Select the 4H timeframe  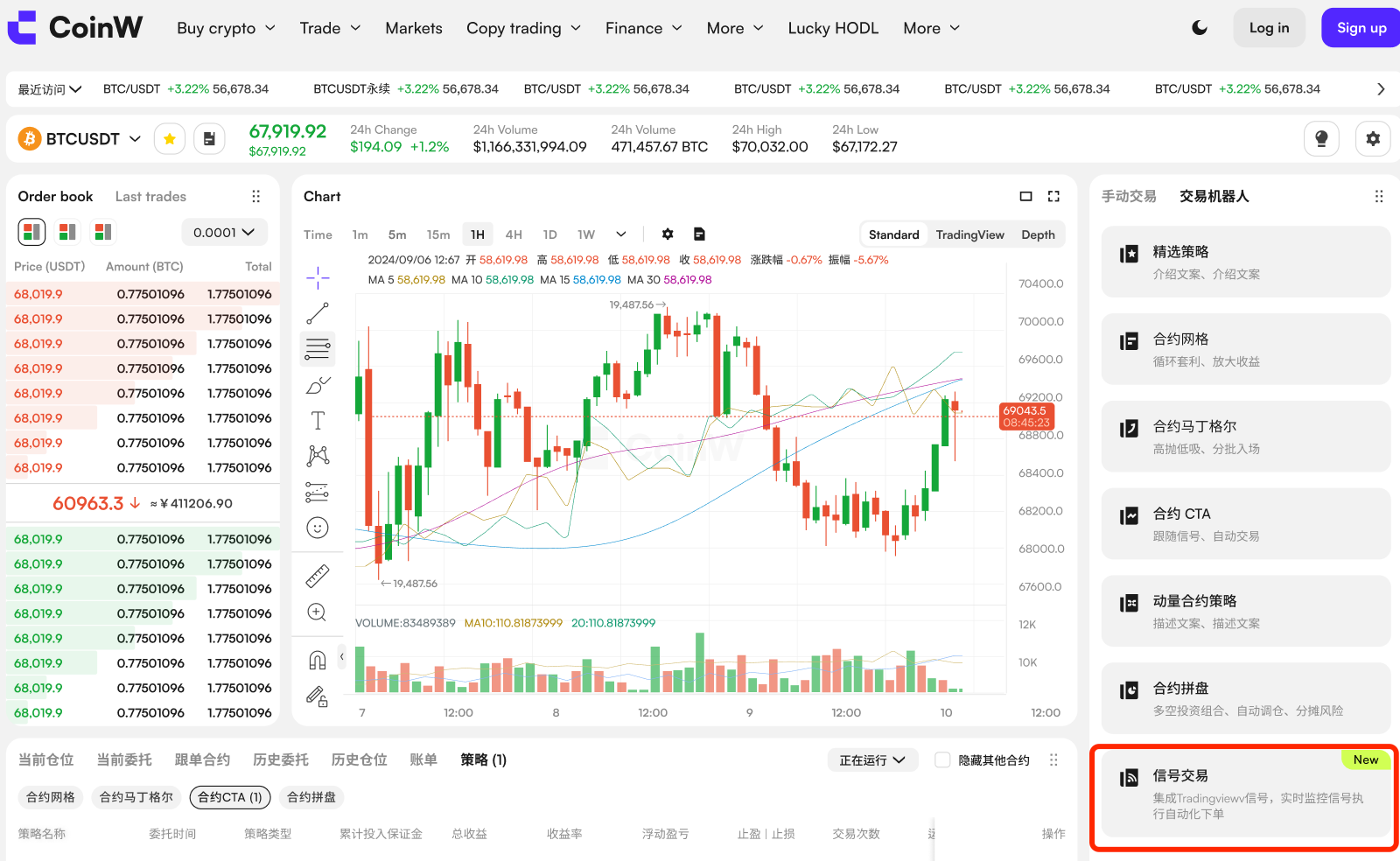tap(514, 234)
